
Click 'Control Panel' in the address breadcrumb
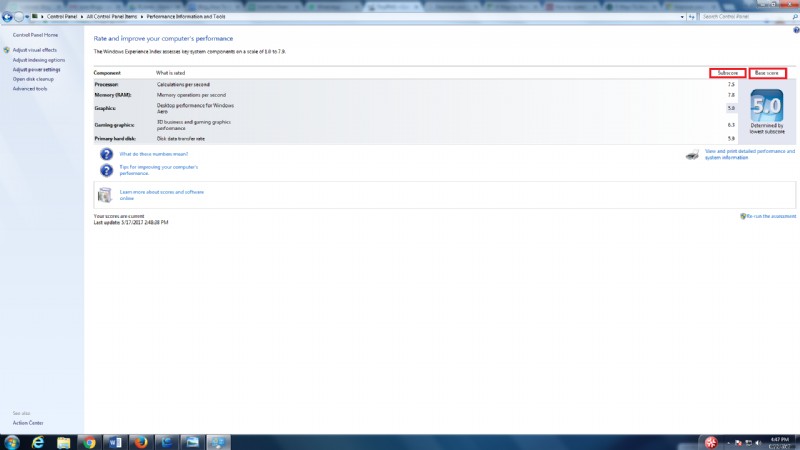62,17
